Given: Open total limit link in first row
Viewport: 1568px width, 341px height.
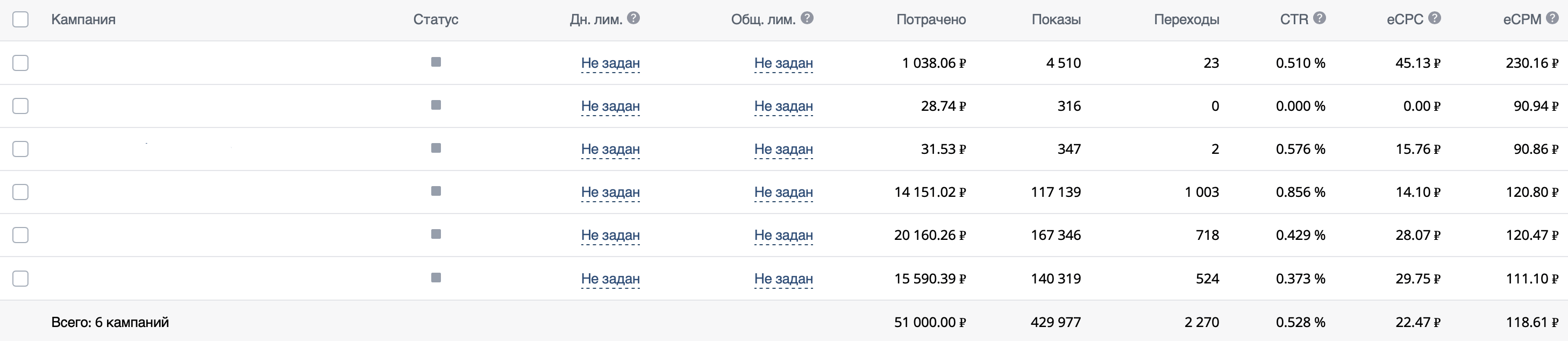Looking at the screenshot, I should pos(783,63).
